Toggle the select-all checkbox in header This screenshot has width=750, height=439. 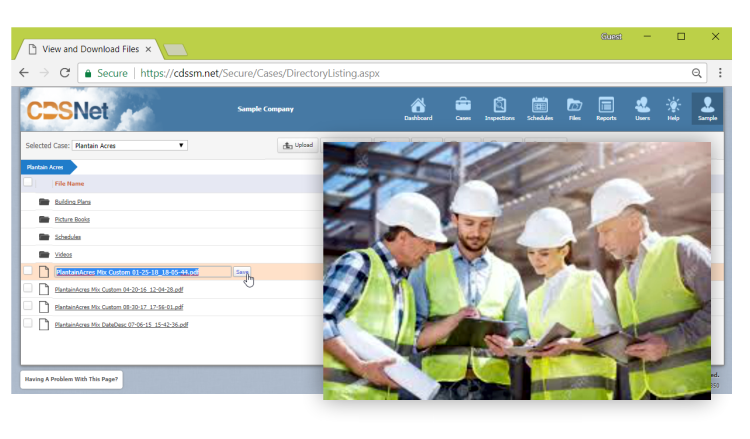click(x=28, y=183)
